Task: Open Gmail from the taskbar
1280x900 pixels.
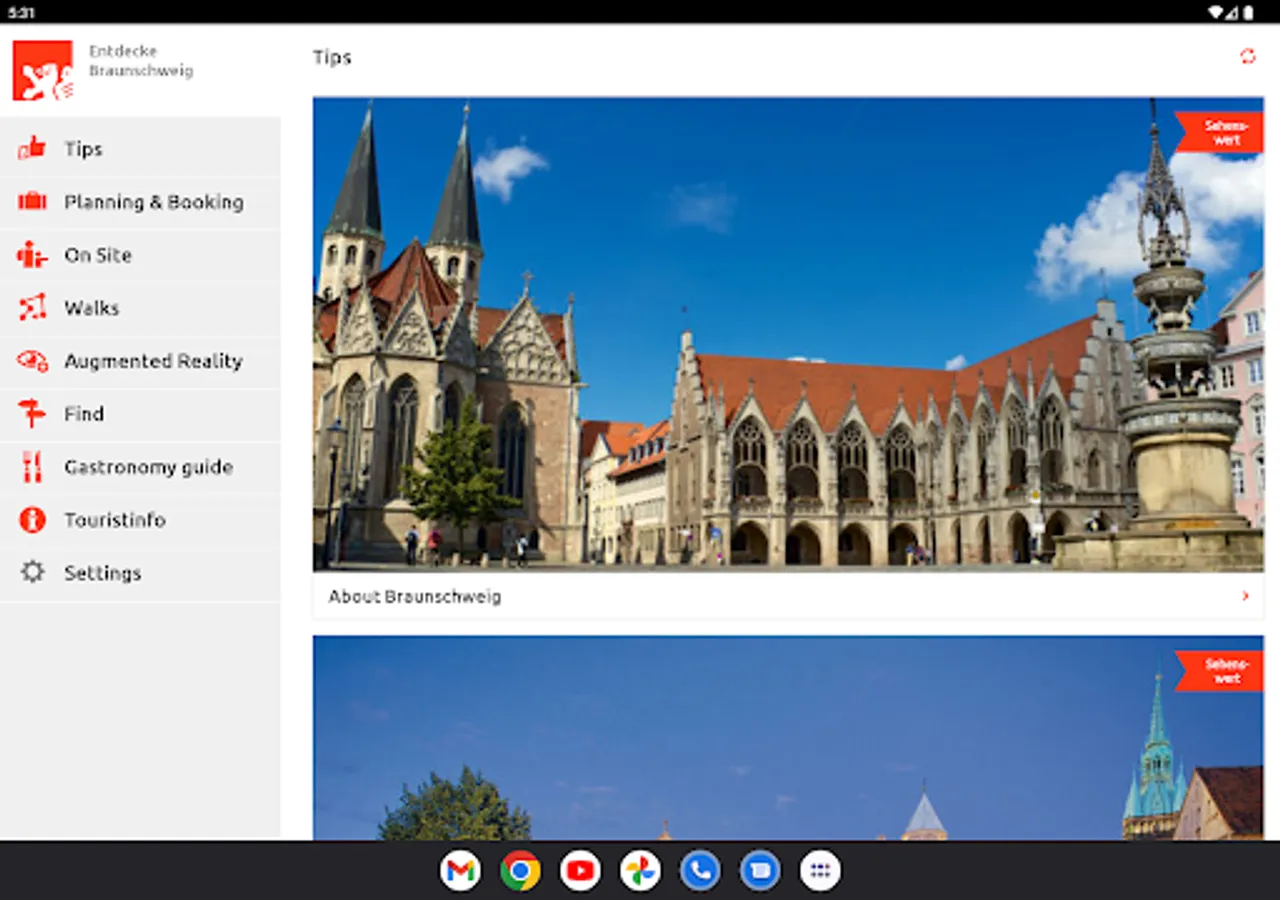Action: point(460,871)
